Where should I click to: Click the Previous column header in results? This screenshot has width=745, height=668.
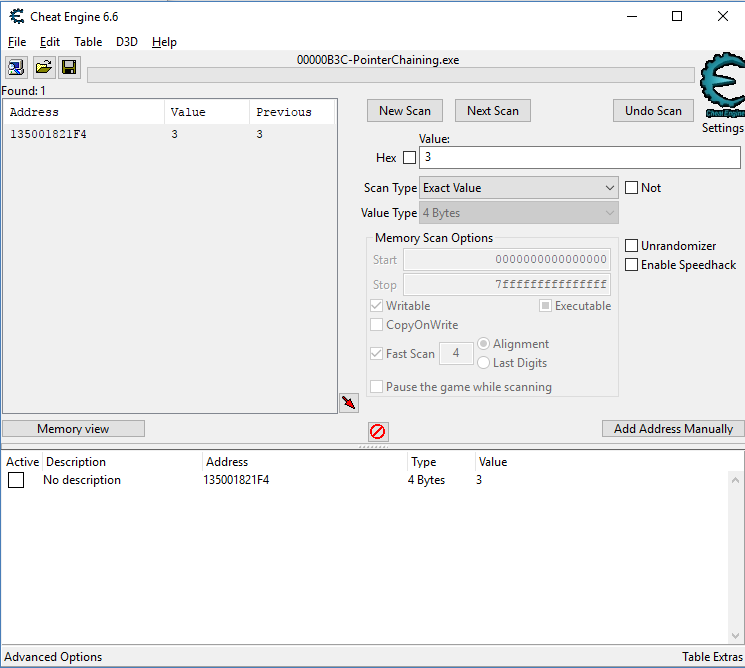point(292,112)
